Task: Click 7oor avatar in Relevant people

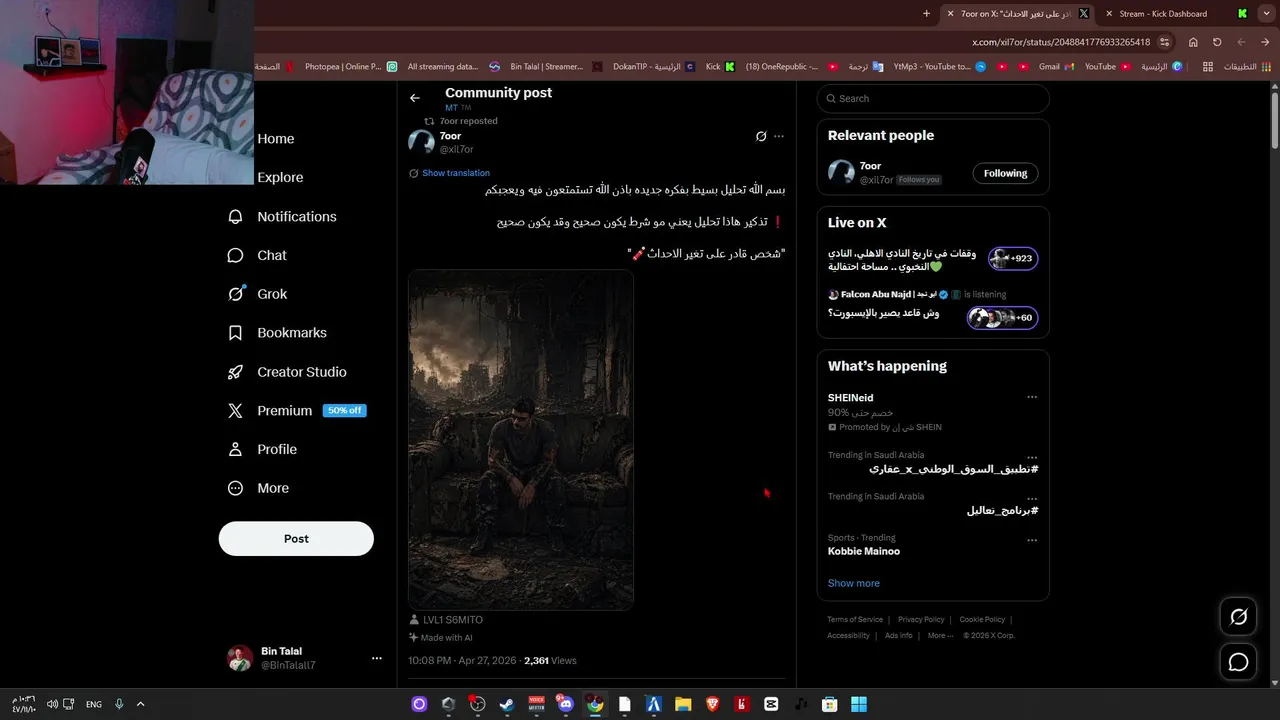Action: pos(841,173)
